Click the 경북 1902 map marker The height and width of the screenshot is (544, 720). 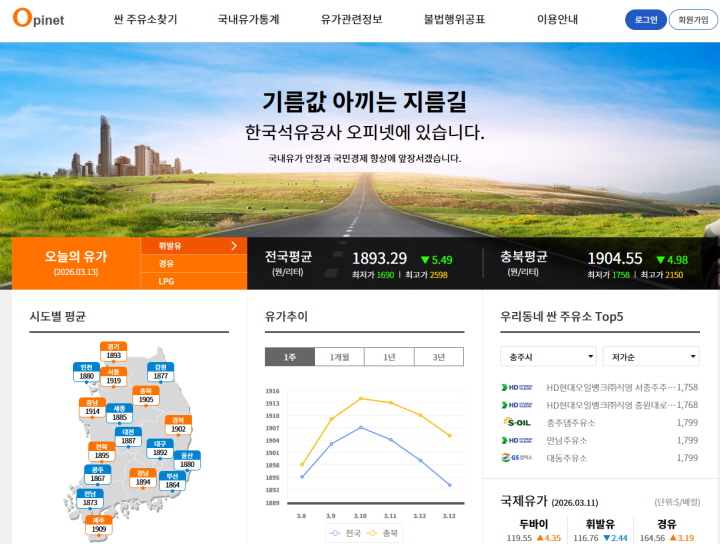click(x=178, y=425)
